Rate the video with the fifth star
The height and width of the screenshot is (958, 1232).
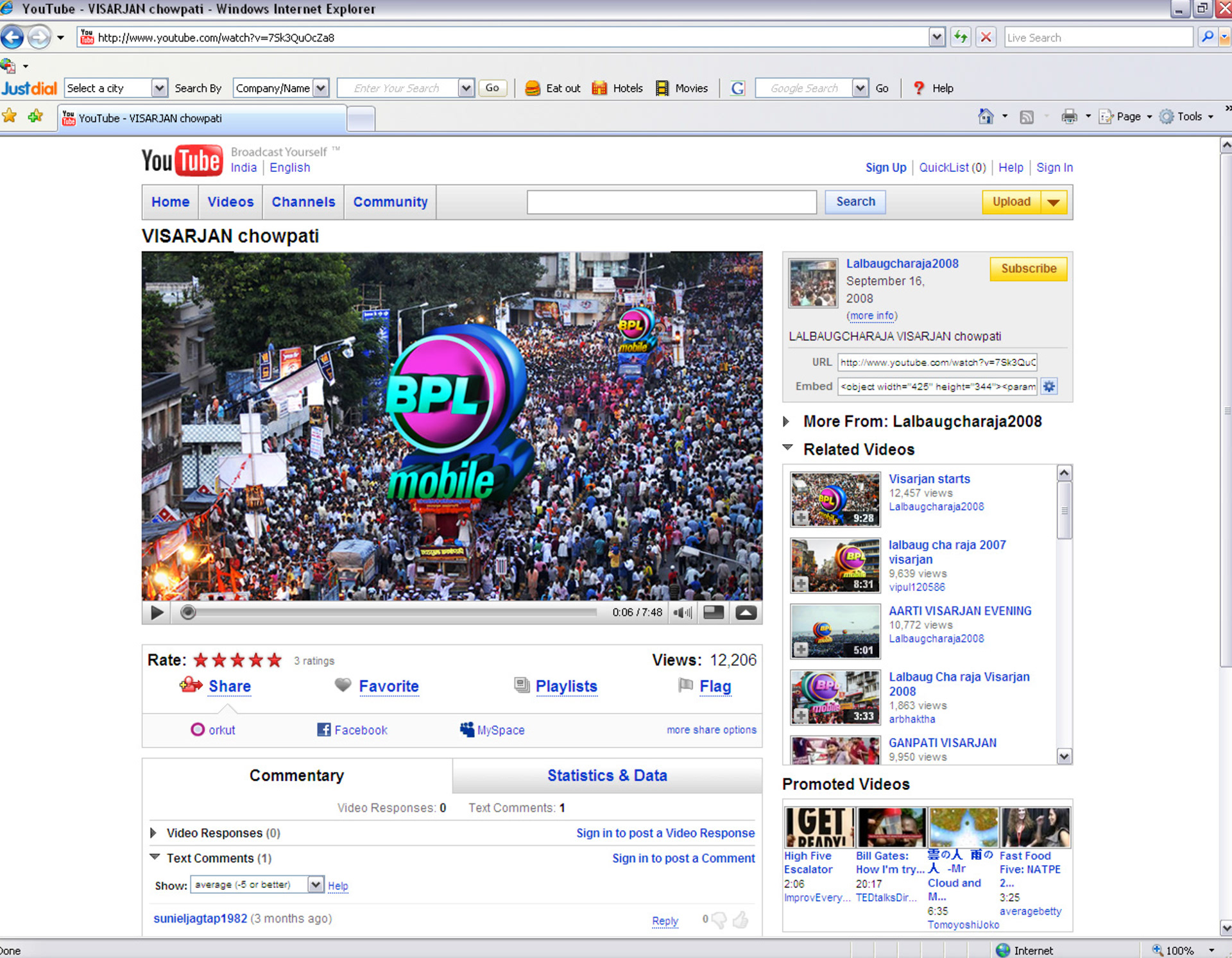(x=275, y=660)
